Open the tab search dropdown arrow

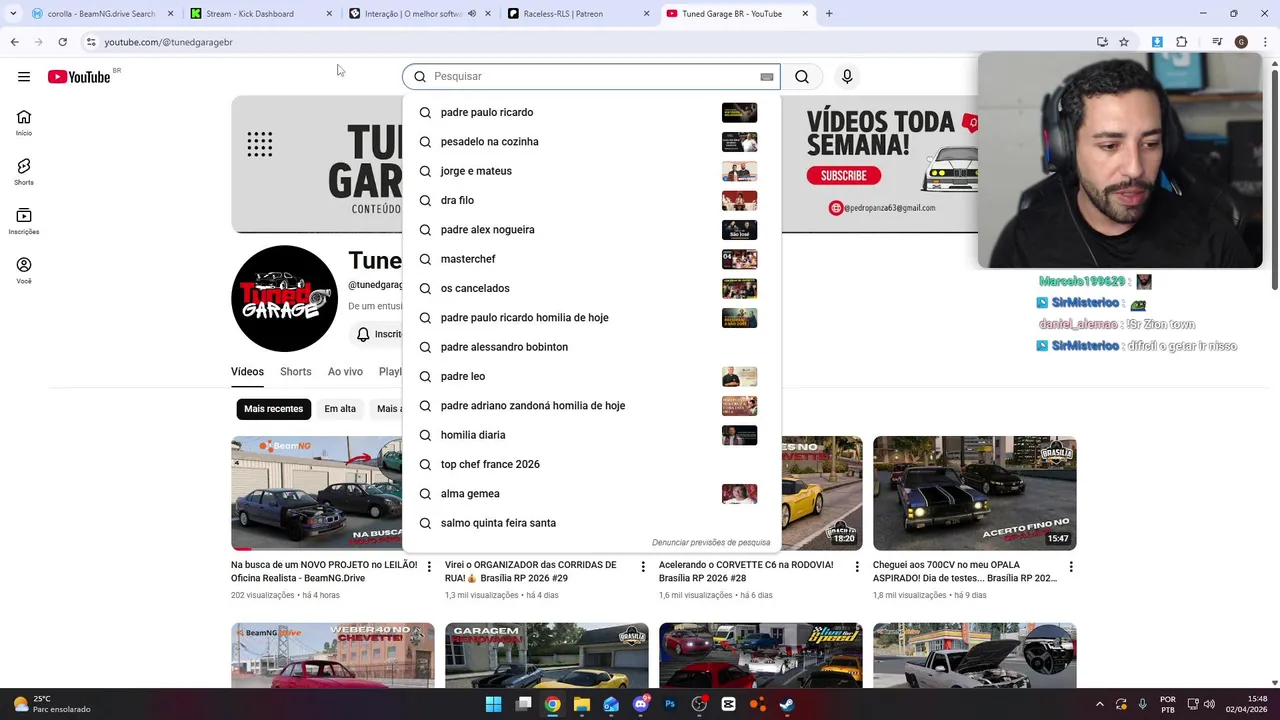coord(12,14)
